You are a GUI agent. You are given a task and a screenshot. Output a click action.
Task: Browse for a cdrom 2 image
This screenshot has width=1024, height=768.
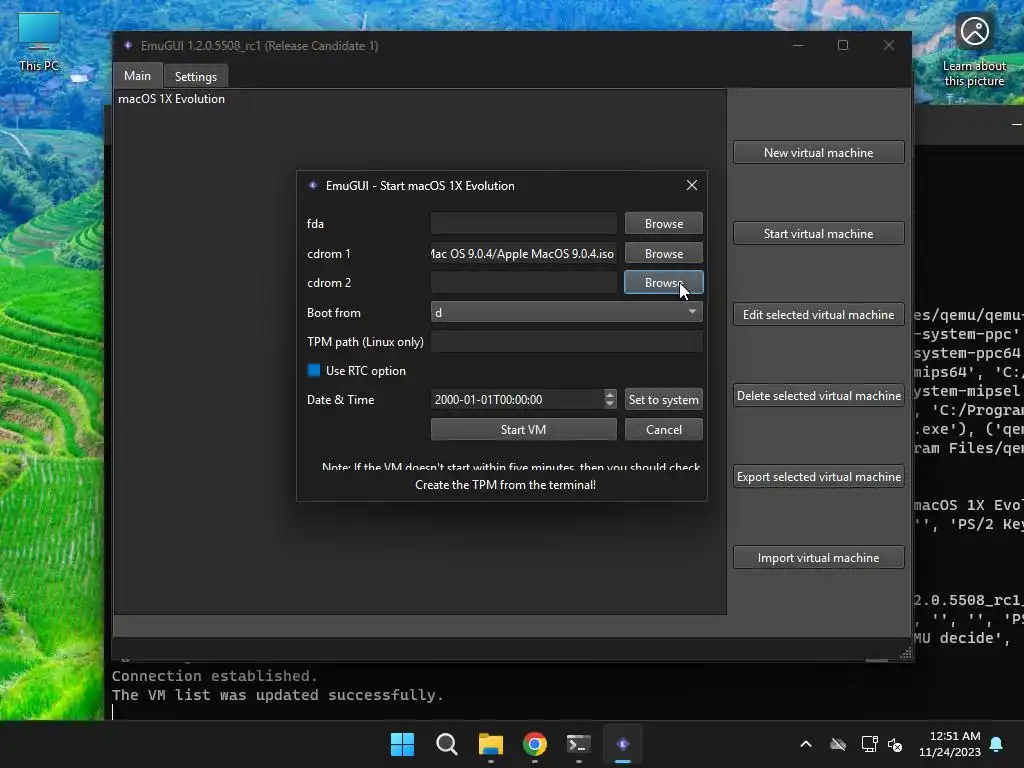tap(664, 283)
